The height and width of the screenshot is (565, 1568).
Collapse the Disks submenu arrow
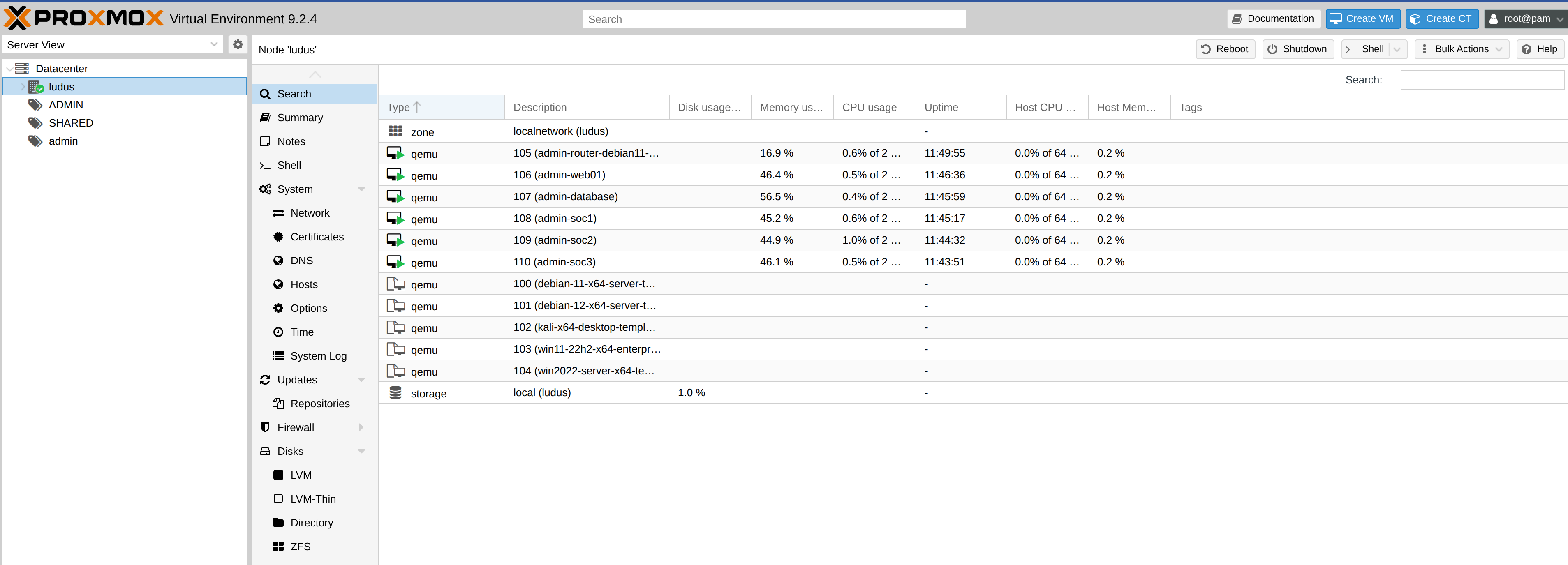[x=361, y=451]
